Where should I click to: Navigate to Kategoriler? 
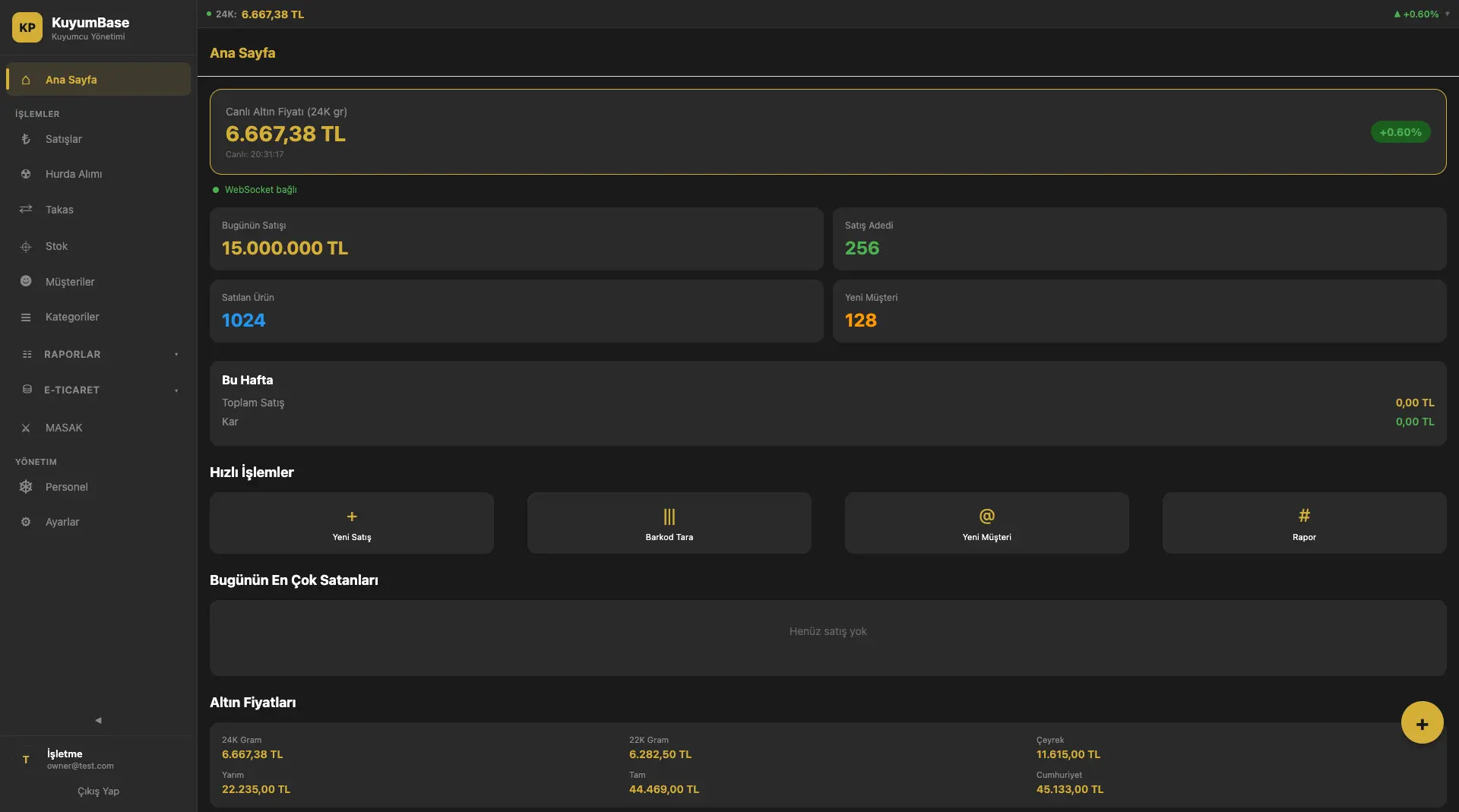99,317
